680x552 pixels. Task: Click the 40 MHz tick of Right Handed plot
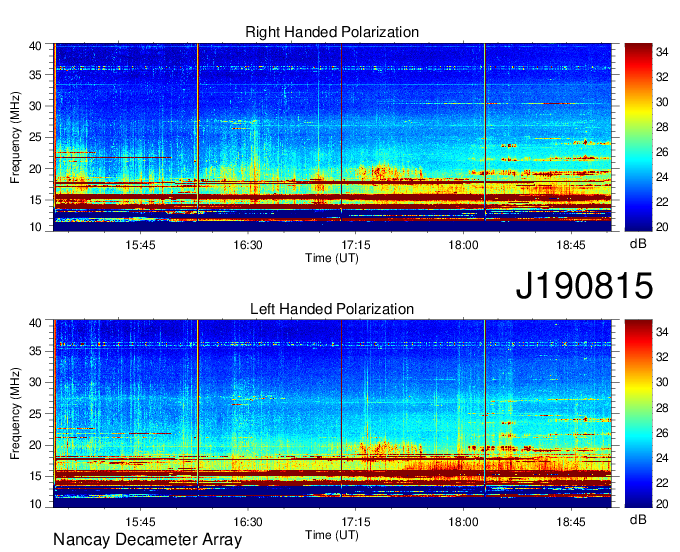pyautogui.click(x=35, y=46)
